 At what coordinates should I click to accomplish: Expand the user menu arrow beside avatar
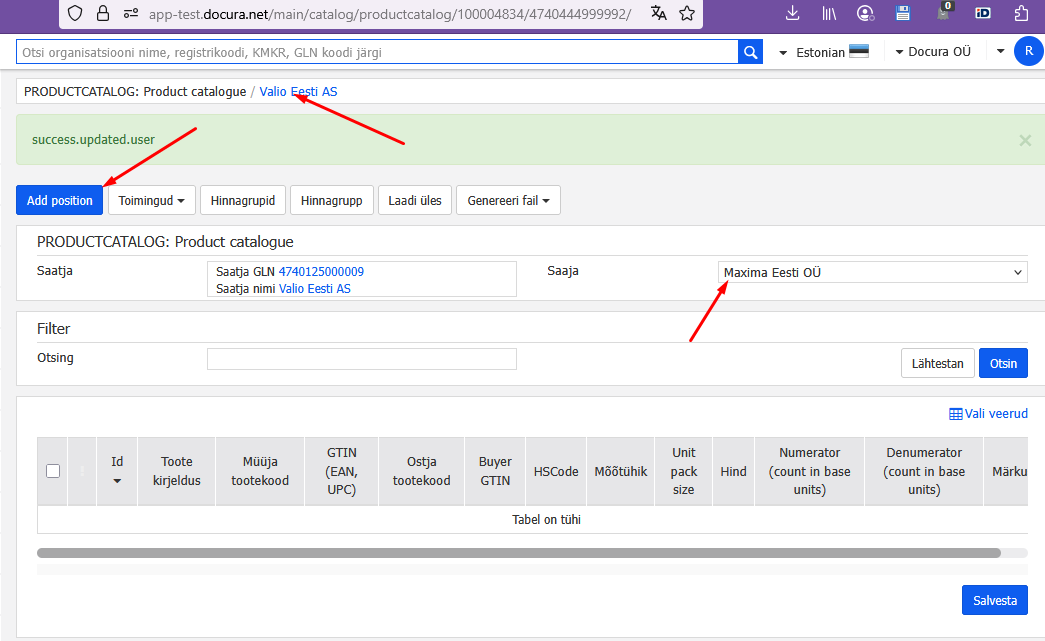(1000, 51)
